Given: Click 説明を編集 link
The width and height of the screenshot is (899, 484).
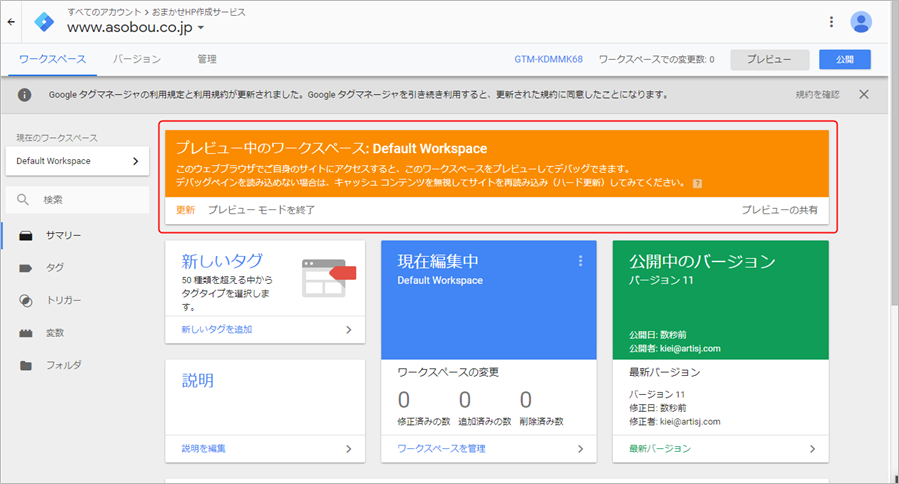Looking at the screenshot, I should [204, 448].
